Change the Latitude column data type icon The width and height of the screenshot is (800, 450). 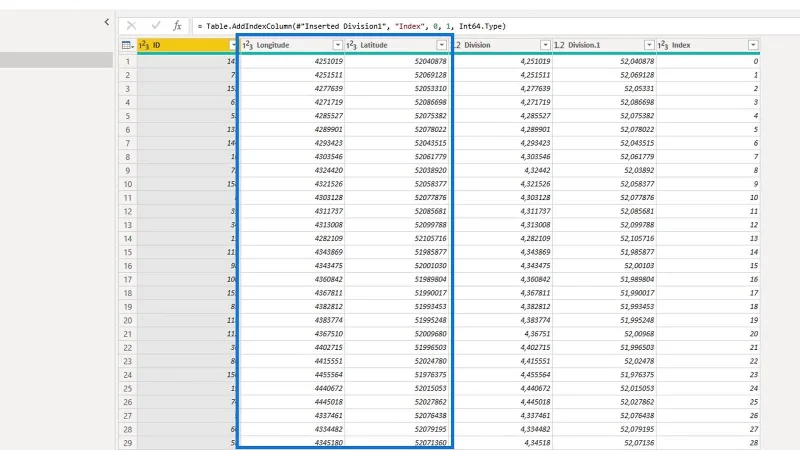click(x=352, y=45)
